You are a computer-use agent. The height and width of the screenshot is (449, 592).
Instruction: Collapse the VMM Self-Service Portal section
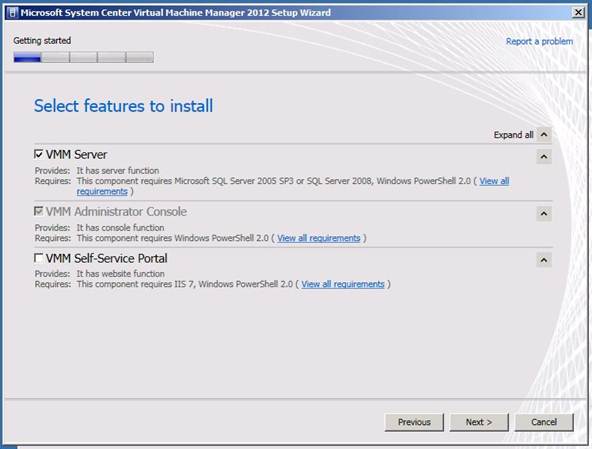(544, 260)
